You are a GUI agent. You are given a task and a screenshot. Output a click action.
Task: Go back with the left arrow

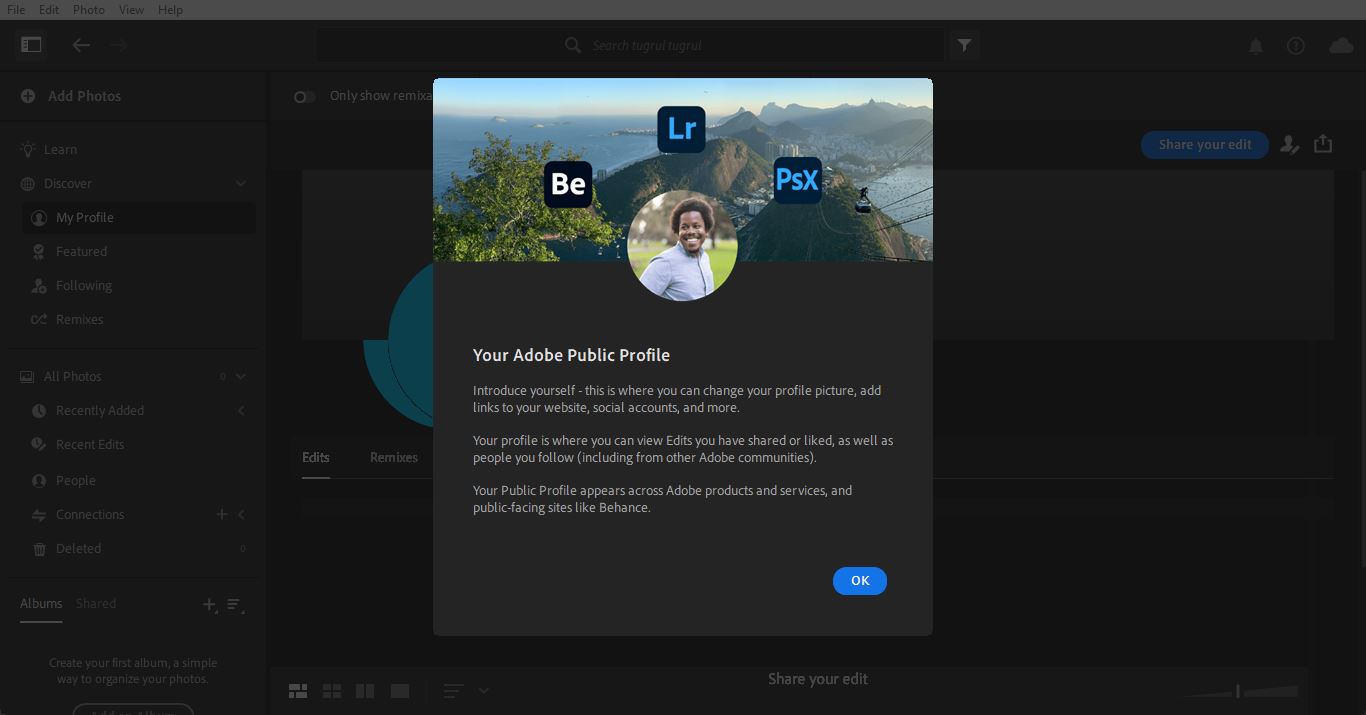pos(81,45)
